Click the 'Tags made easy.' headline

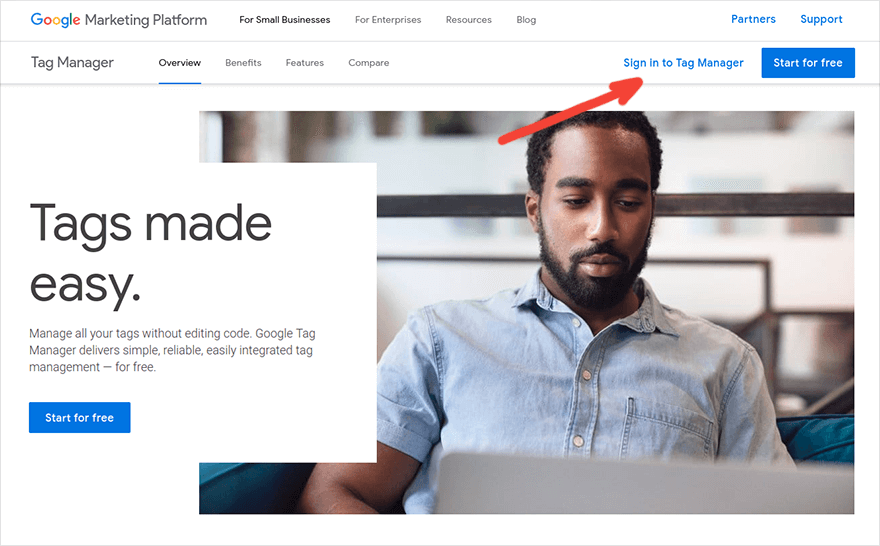click(x=150, y=254)
